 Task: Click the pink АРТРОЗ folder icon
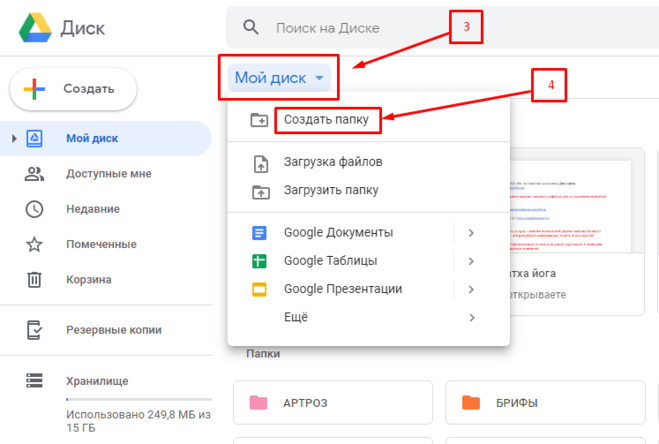coord(260,404)
